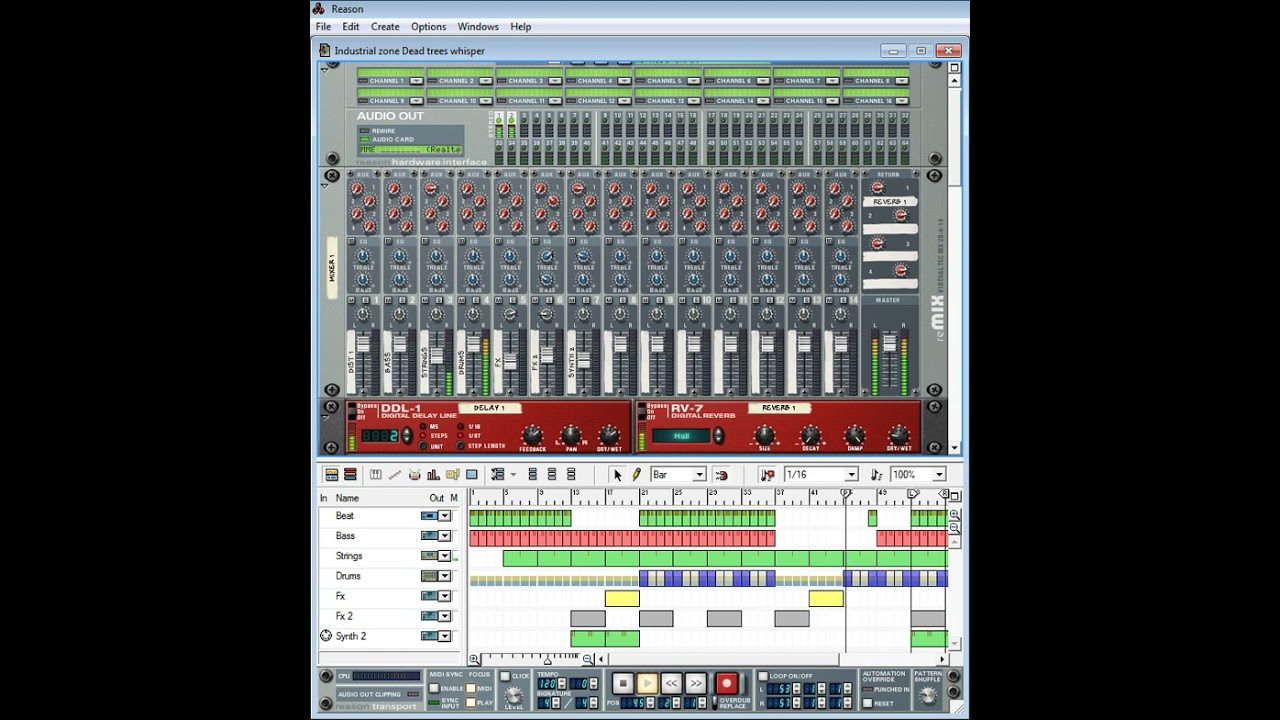Click the Play transport button
Image resolution: width=1280 pixels, height=720 pixels.
click(647, 683)
